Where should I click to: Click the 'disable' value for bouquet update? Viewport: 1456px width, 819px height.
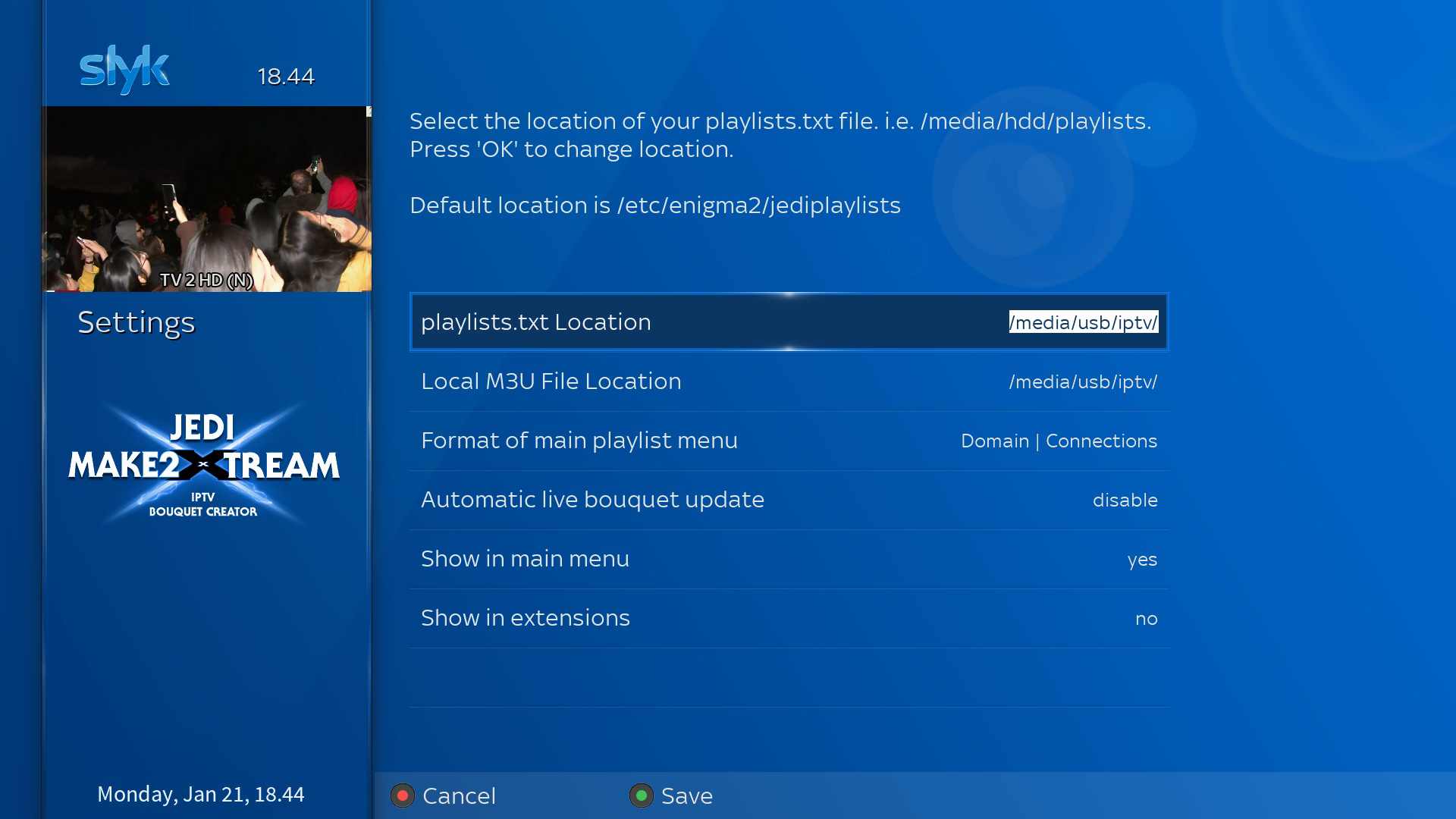1125,500
